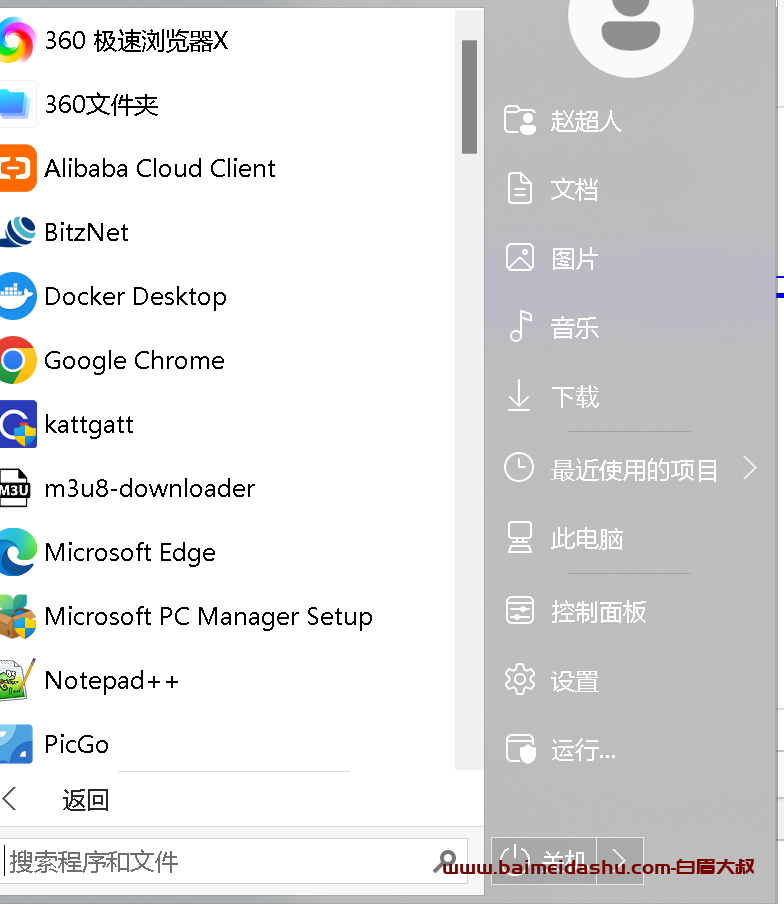Click the control panel icon beside 控制面板
Screen dimensions: 784x904
pyautogui.click(x=520, y=610)
